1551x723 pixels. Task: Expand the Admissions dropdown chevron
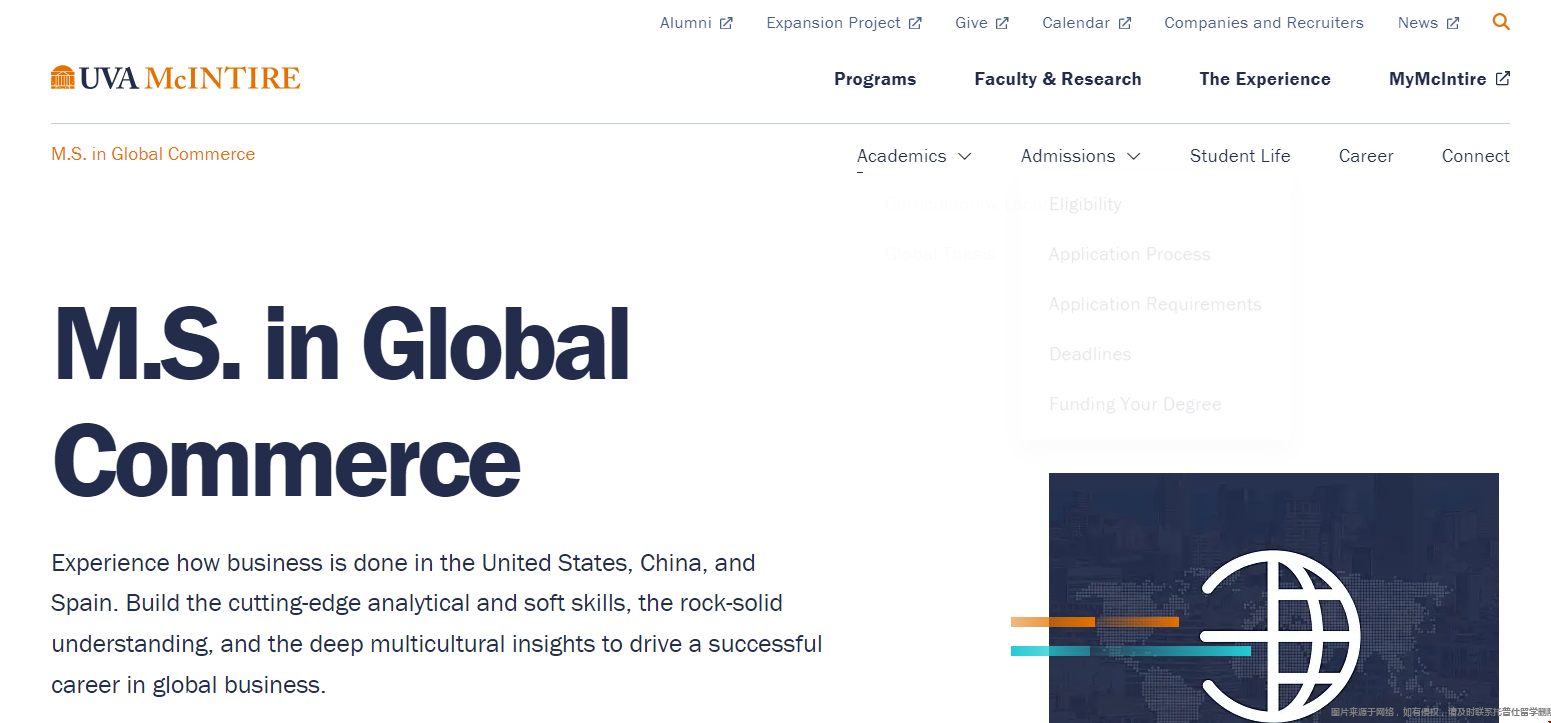(x=1134, y=156)
